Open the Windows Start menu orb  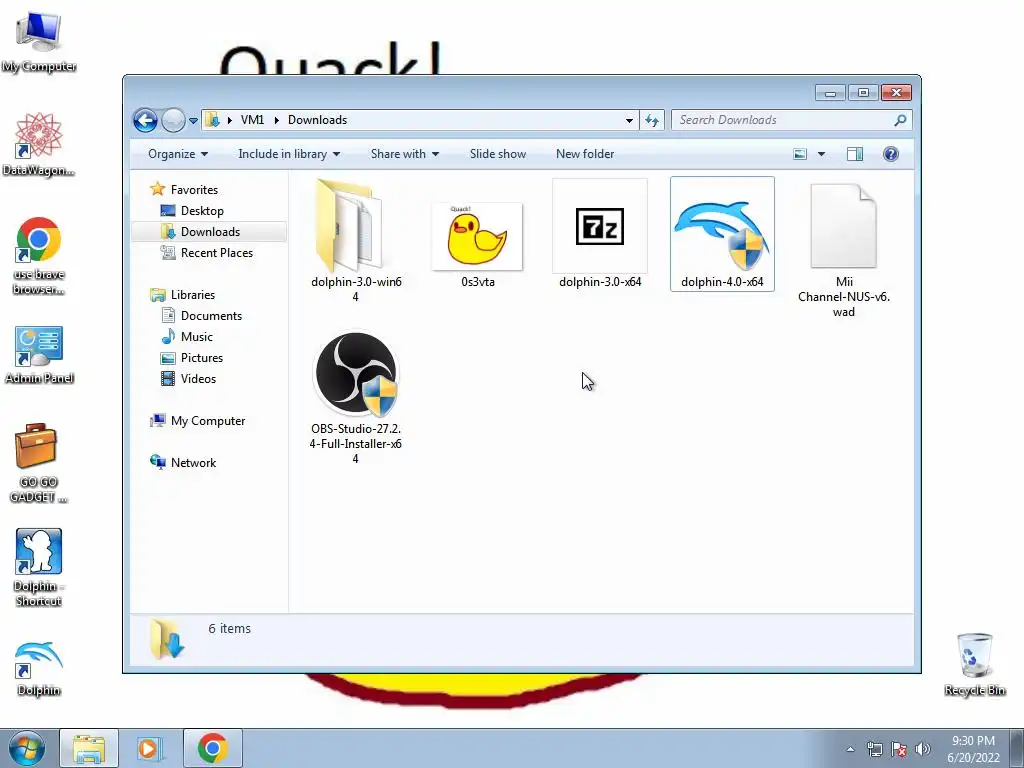pos(27,748)
